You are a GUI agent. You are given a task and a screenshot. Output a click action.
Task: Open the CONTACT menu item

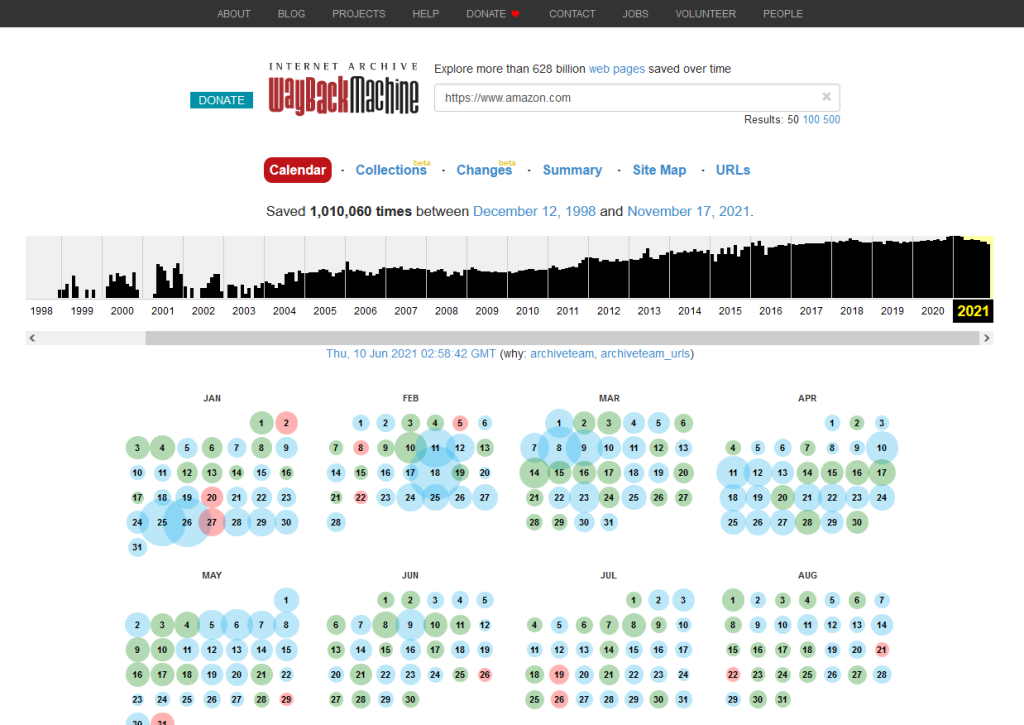pos(572,14)
